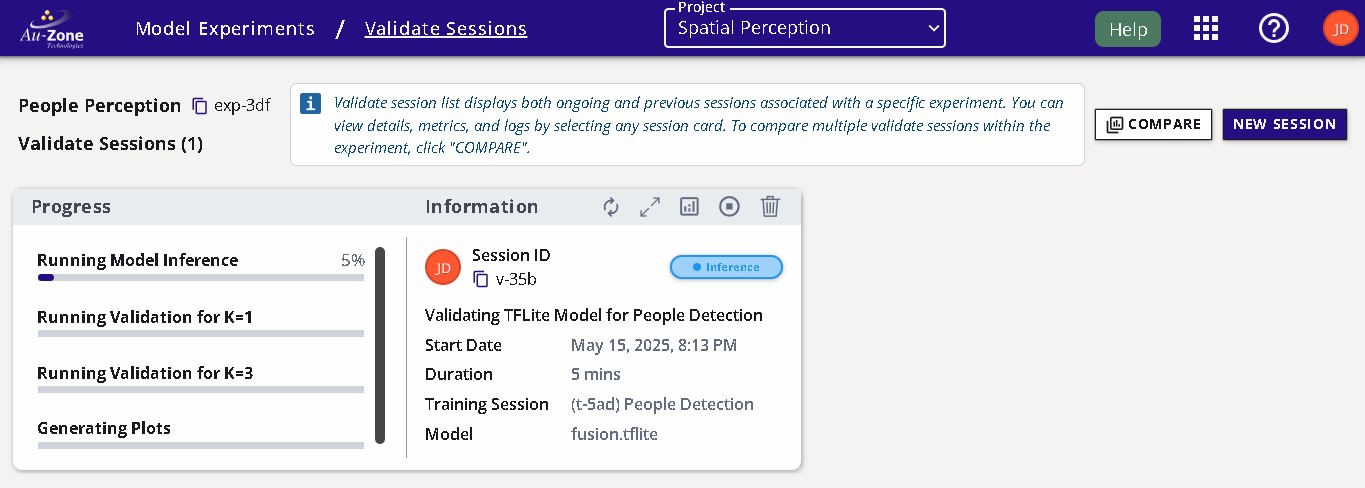This screenshot has width=1365, height=488.
Task: Expand the session card view
Action: (650, 207)
